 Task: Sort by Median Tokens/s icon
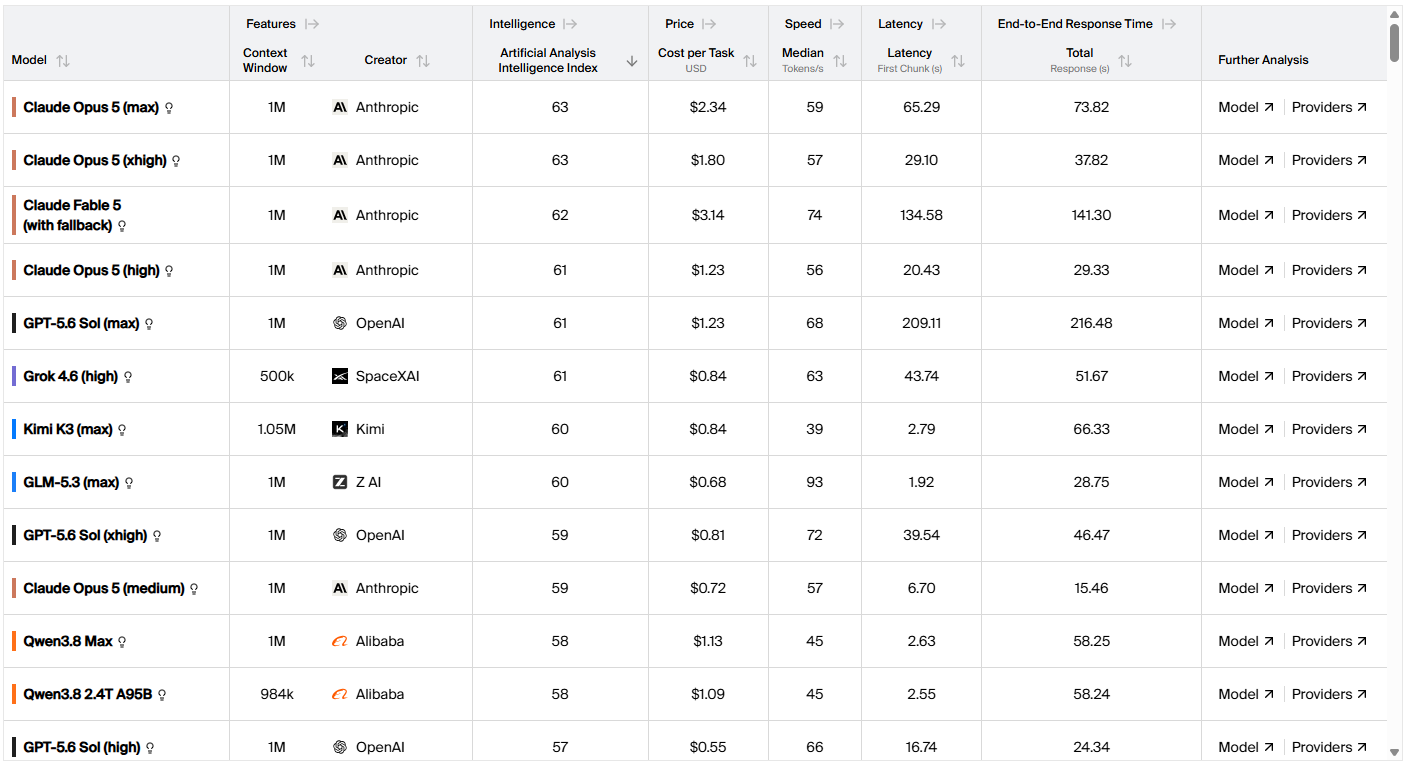pyautogui.click(x=840, y=61)
